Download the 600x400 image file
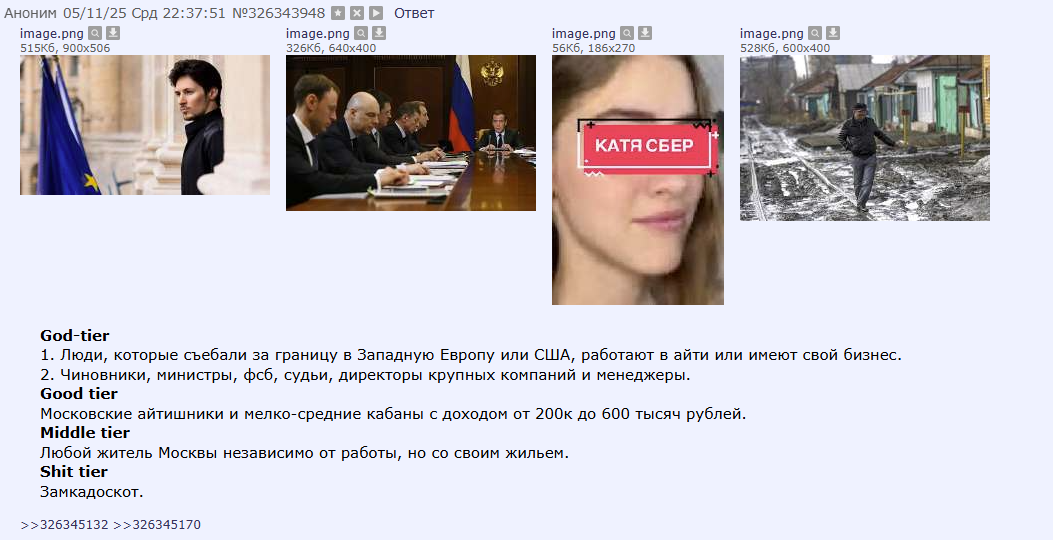The height and width of the screenshot is (540, 1053). tap(833, 33)
